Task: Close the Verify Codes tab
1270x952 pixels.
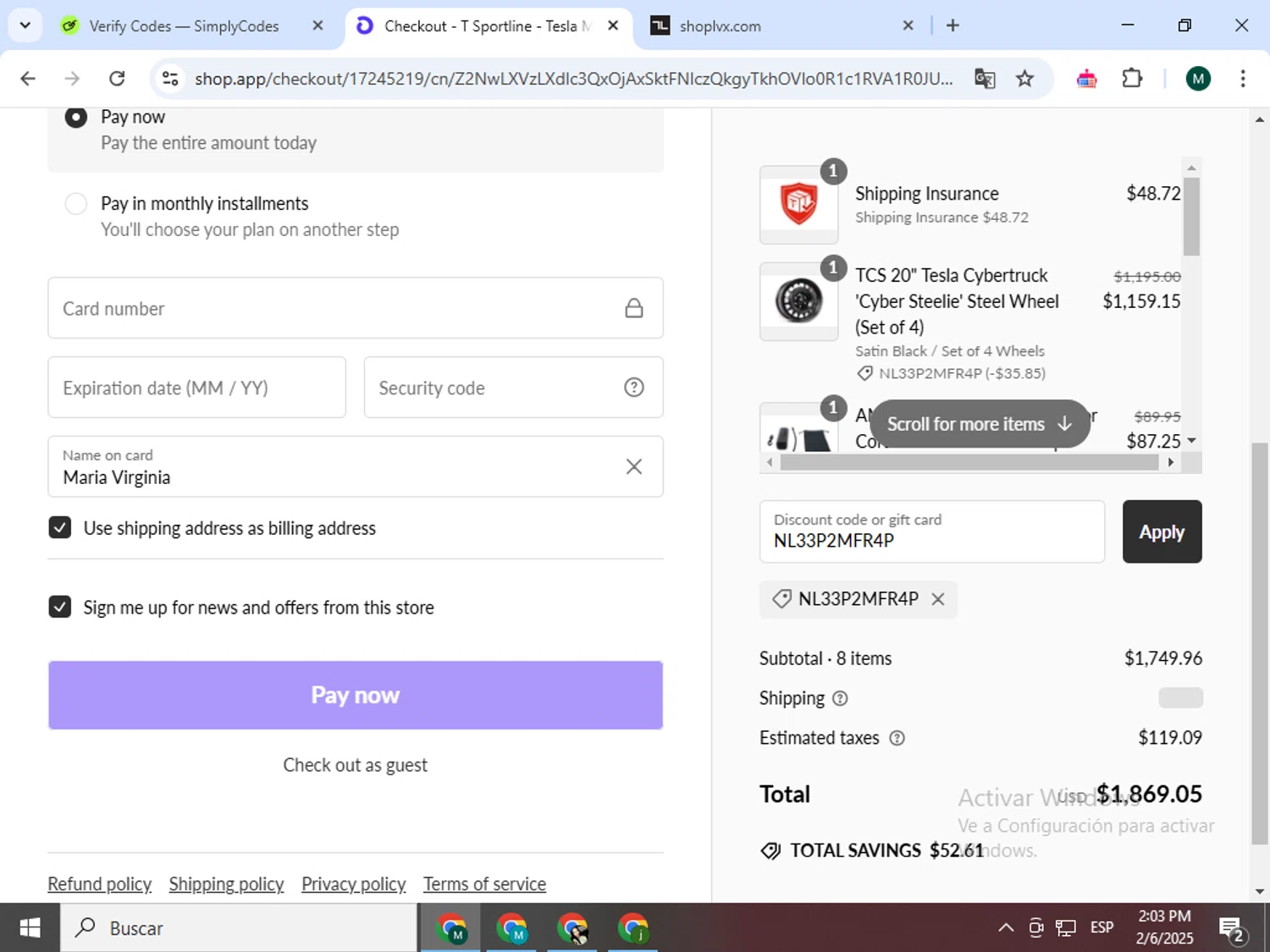Action: (x=317, y=25)
